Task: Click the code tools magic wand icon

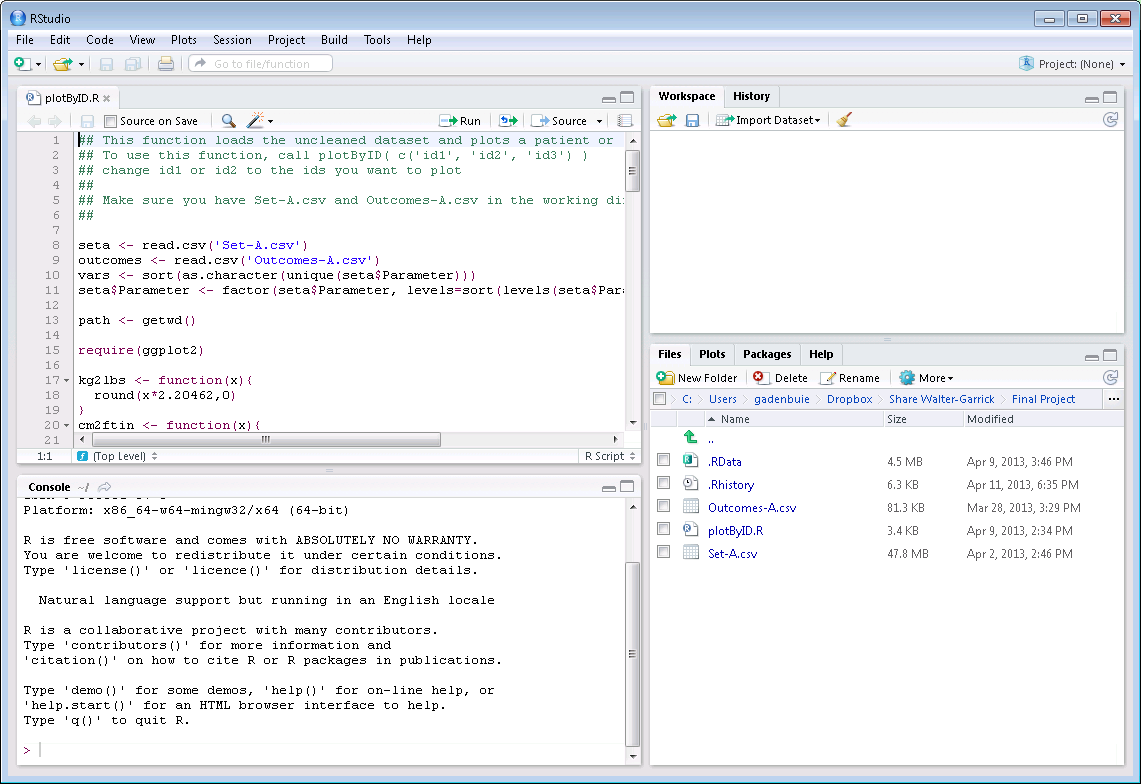Action: point(255,120)
